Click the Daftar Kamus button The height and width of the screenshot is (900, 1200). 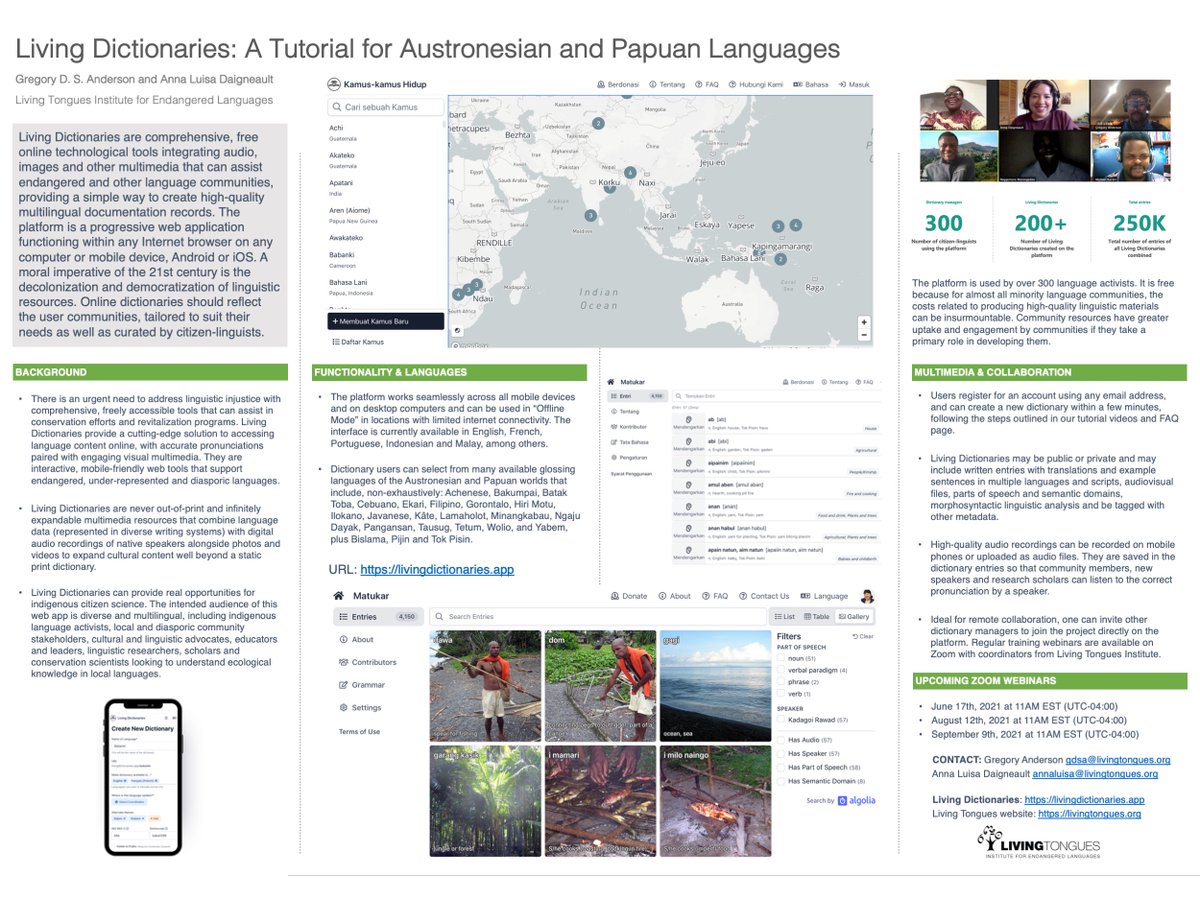[x=358, y=342]
